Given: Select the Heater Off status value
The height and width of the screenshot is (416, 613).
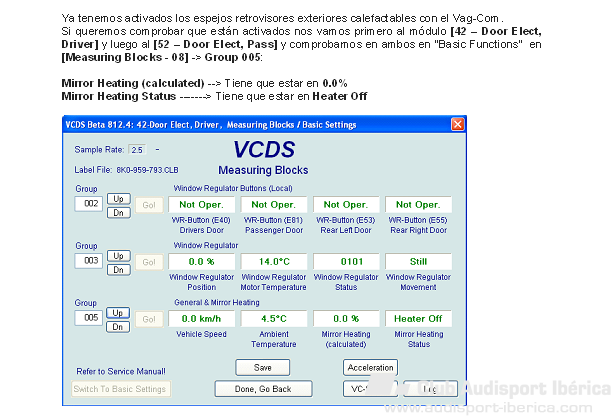Looking at the screenshot, I should tap(418, 319).
